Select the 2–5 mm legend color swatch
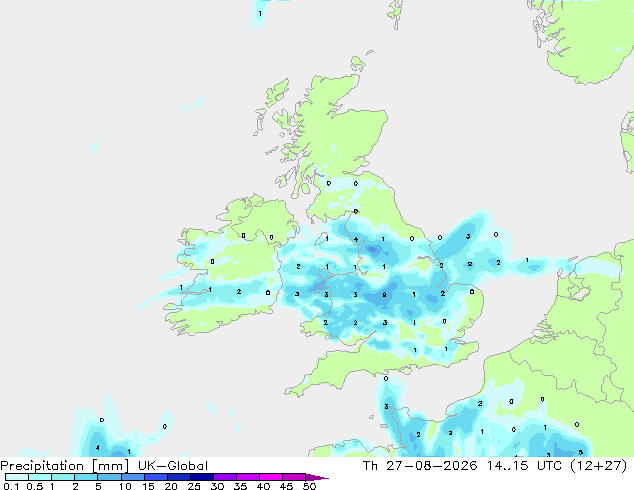Viewport: 634px width, 490px height. point(86,477)
